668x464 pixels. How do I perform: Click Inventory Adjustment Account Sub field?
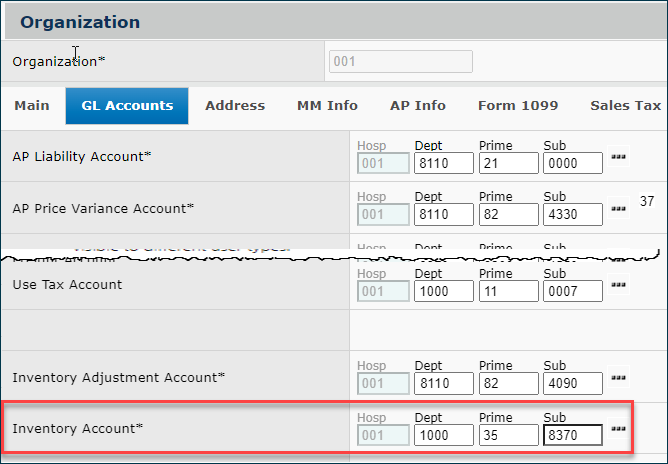click(572, 384)
